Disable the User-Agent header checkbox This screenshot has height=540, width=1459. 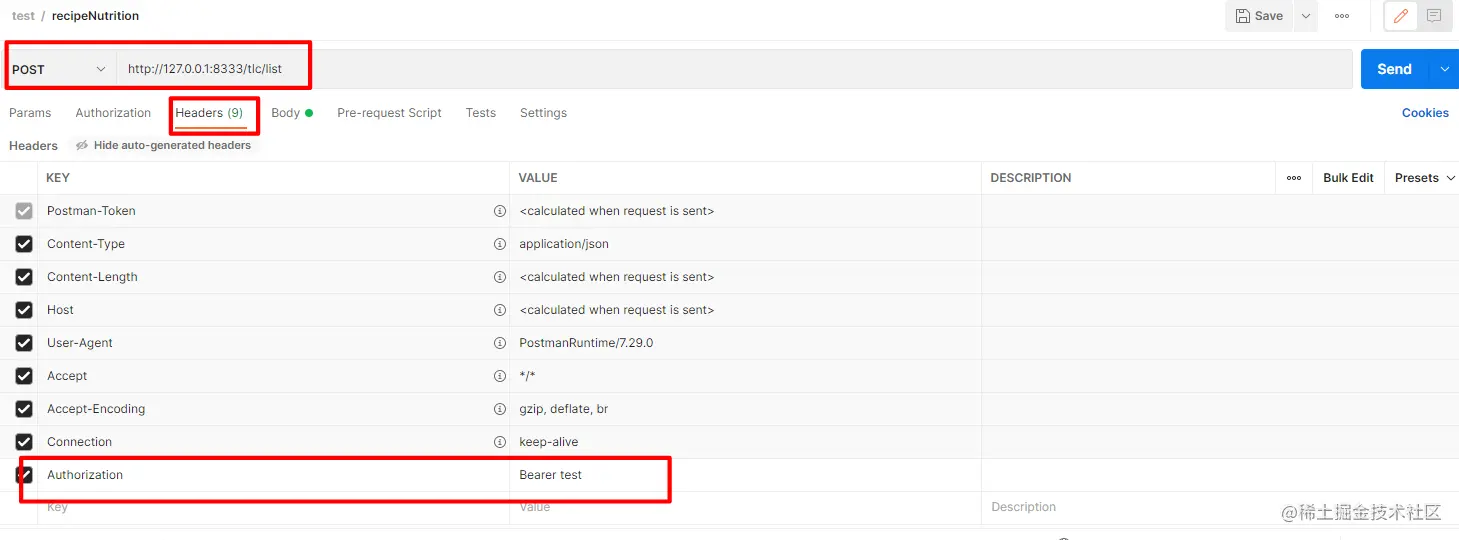coord(24,343)
